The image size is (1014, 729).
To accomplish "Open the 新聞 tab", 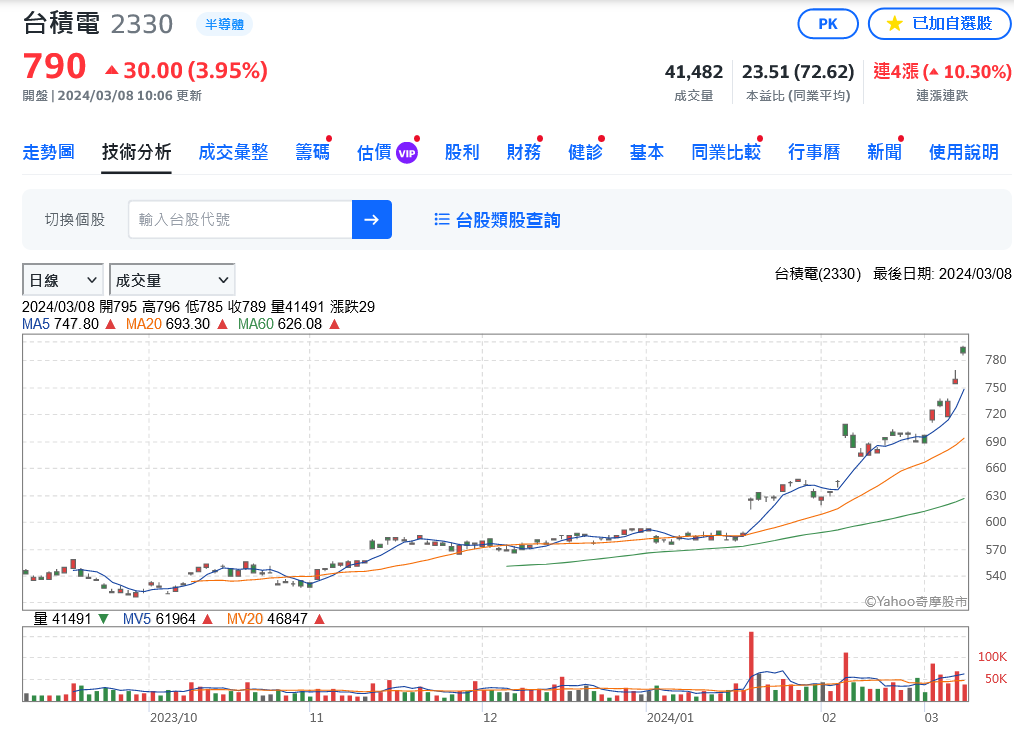I will (x=885, y=153).
